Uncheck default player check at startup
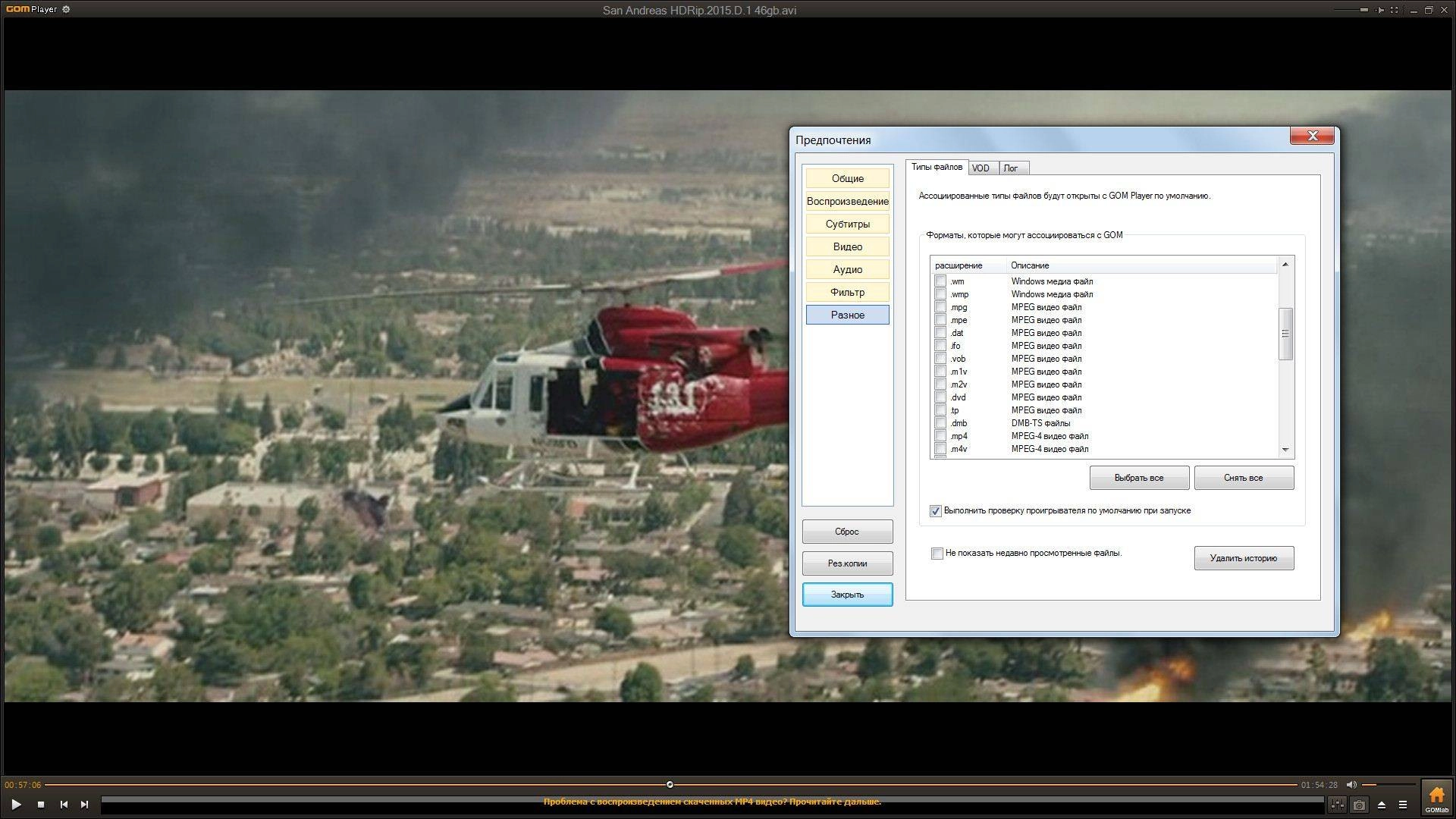 (936, 511)
